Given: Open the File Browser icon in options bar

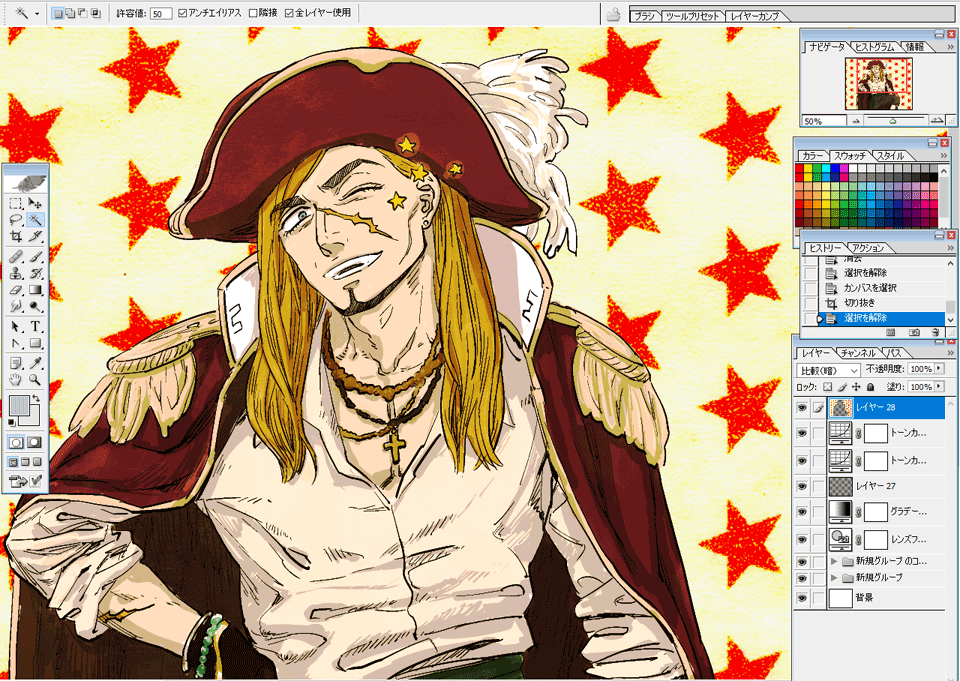Looking at the screenshot, I should click(613, 14).
